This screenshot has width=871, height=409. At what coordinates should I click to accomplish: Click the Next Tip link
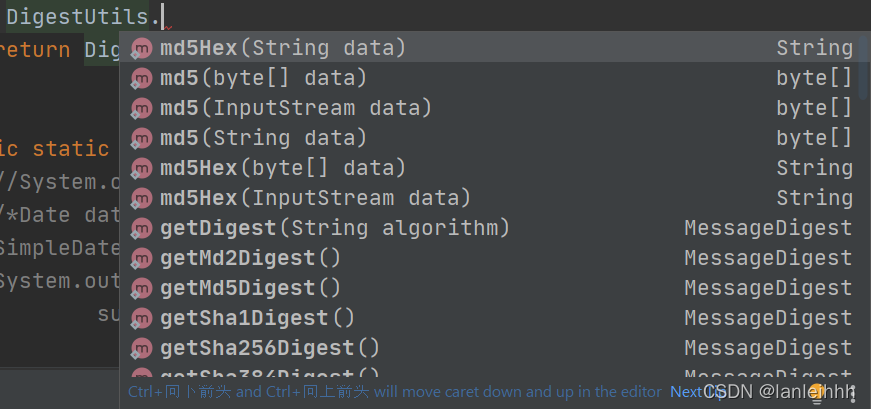[x=692, y=392]
